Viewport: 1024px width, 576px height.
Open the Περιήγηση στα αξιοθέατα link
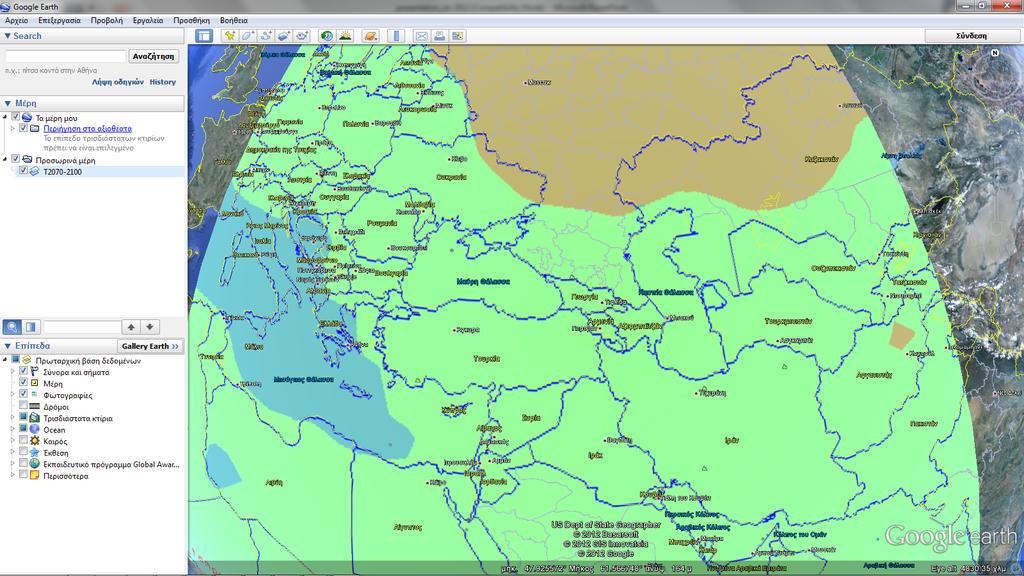pos(88,129)
